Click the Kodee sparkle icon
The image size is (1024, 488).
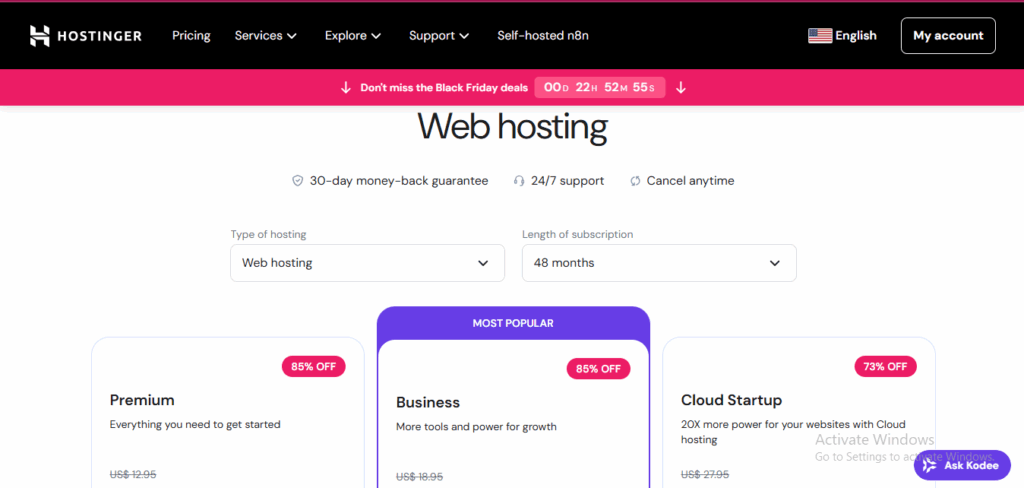tap(930, 465)
